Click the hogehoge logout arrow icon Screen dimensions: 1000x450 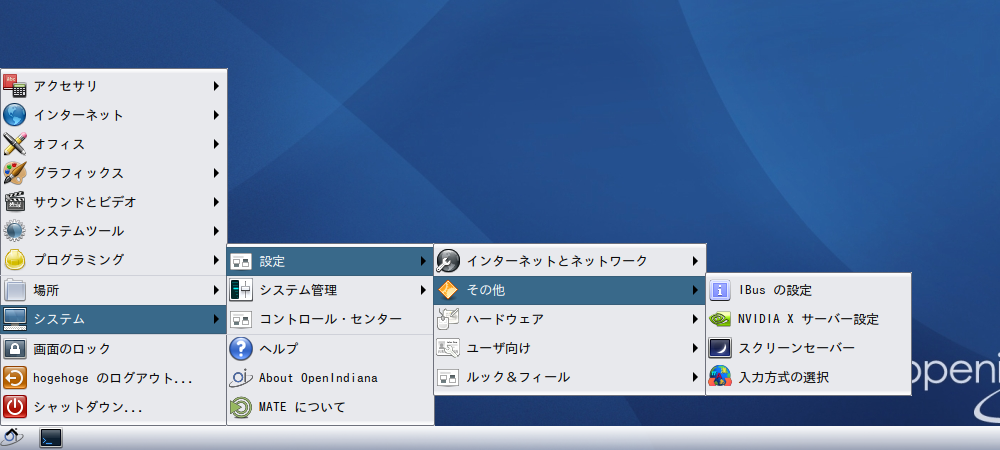pyautogui.click(x=15, y=378)
